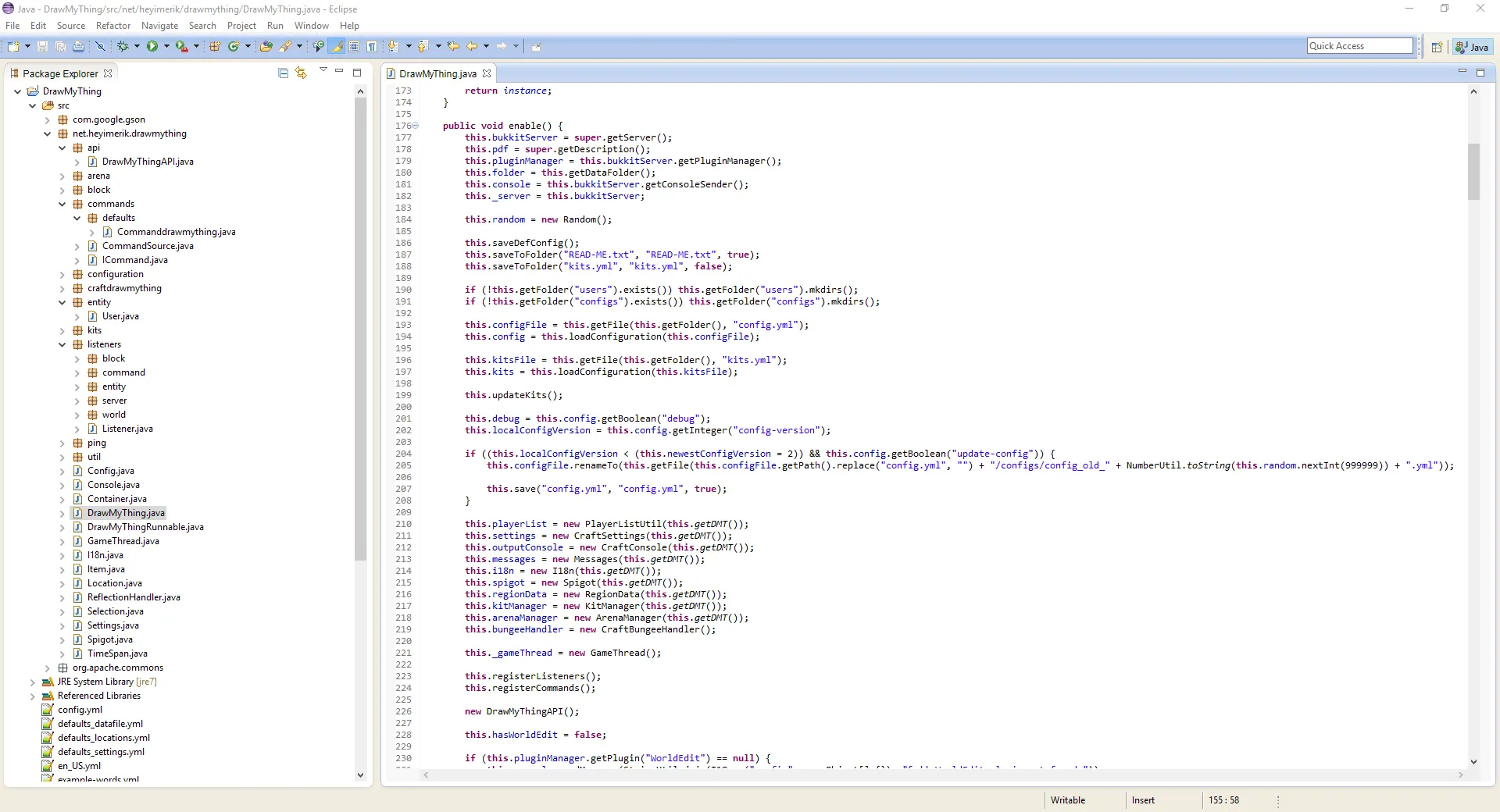This screenshot has width=1500, height=812.
Task: Minimize the editor area
Action: 1462,72
